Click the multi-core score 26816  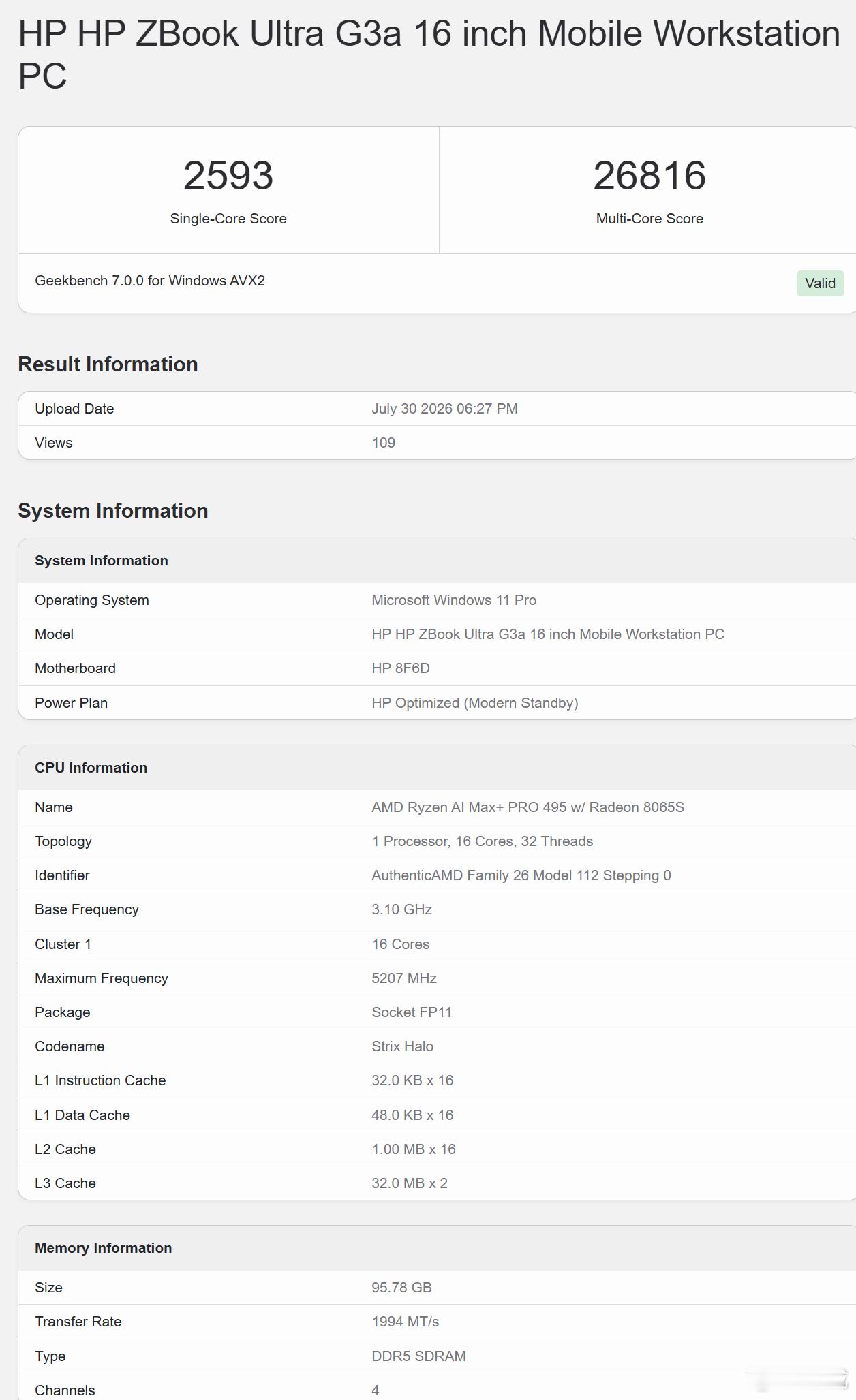(649, 176)
